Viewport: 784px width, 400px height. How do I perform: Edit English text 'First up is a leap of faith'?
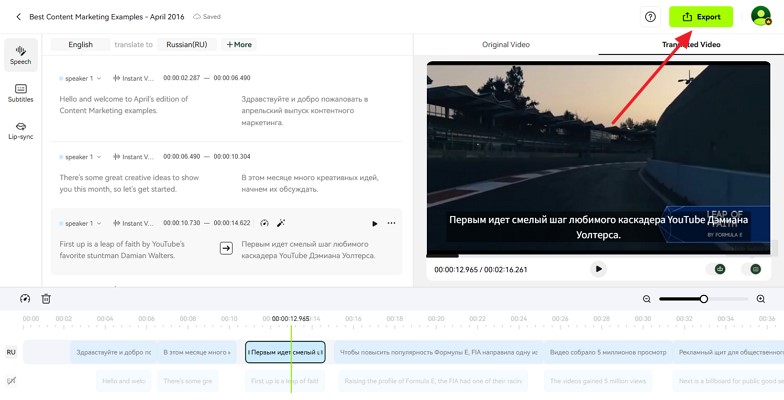coord(122,250)
